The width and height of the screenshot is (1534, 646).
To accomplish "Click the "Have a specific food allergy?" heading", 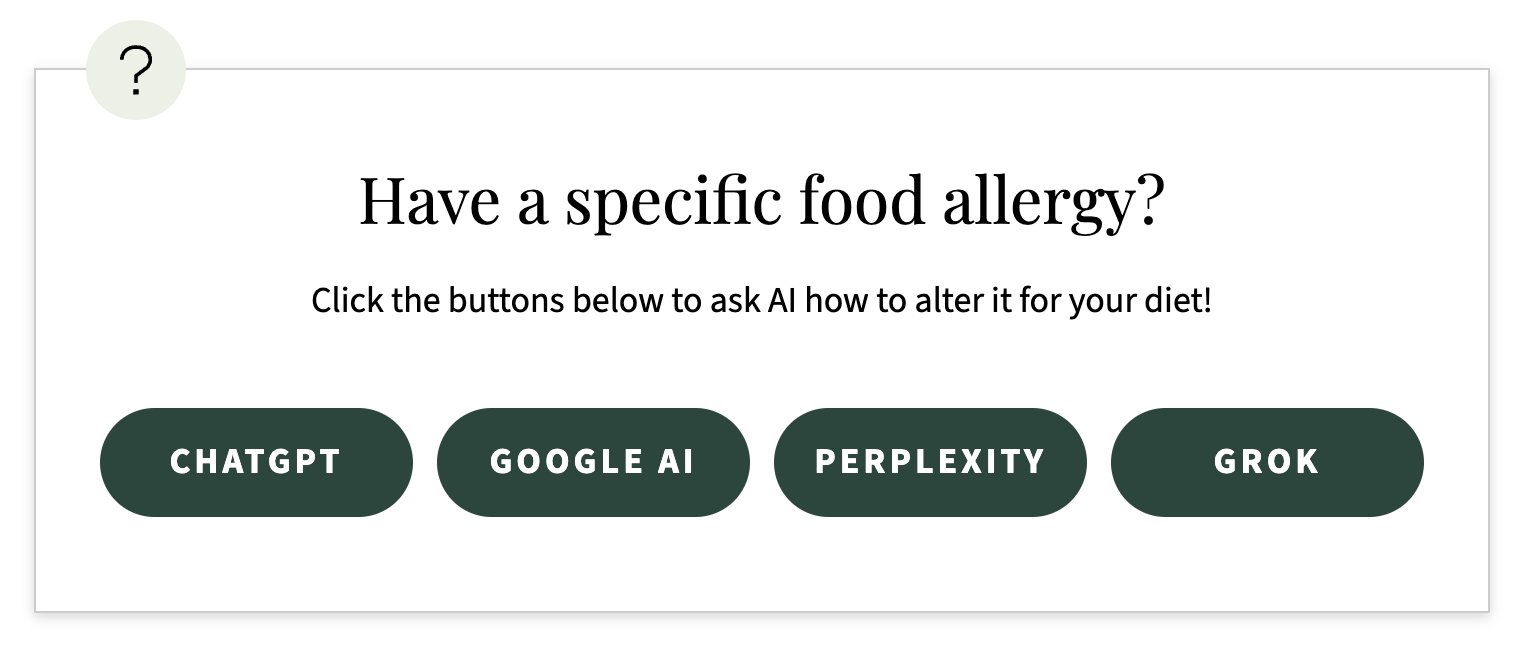I will click(x=762, y=200).
